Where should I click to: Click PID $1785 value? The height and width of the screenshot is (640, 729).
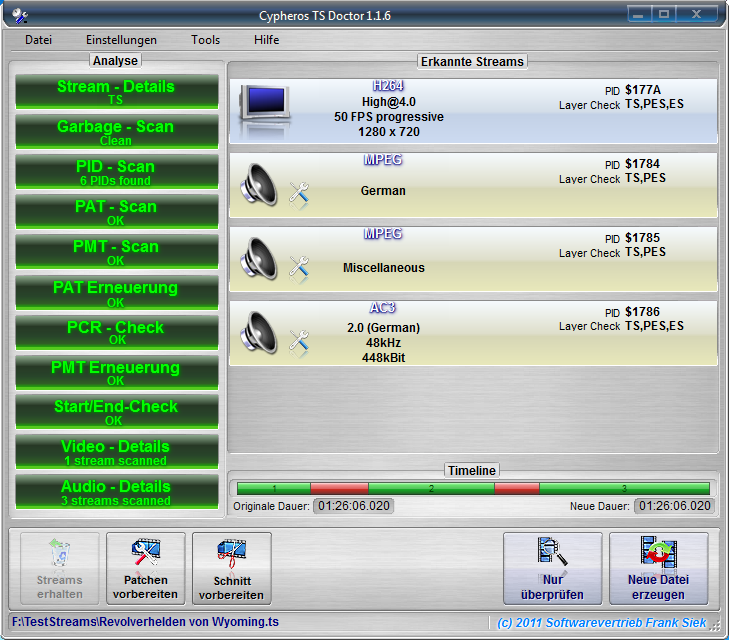[643, 238]
